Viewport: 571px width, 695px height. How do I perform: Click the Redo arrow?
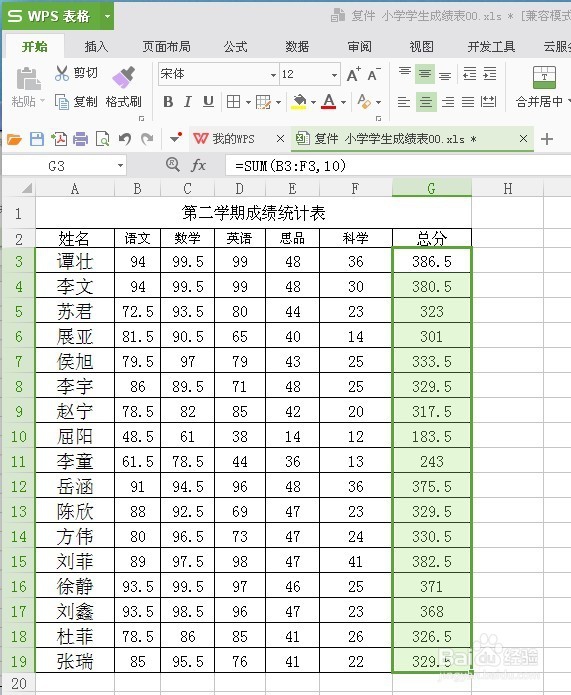tap(147, 139)
